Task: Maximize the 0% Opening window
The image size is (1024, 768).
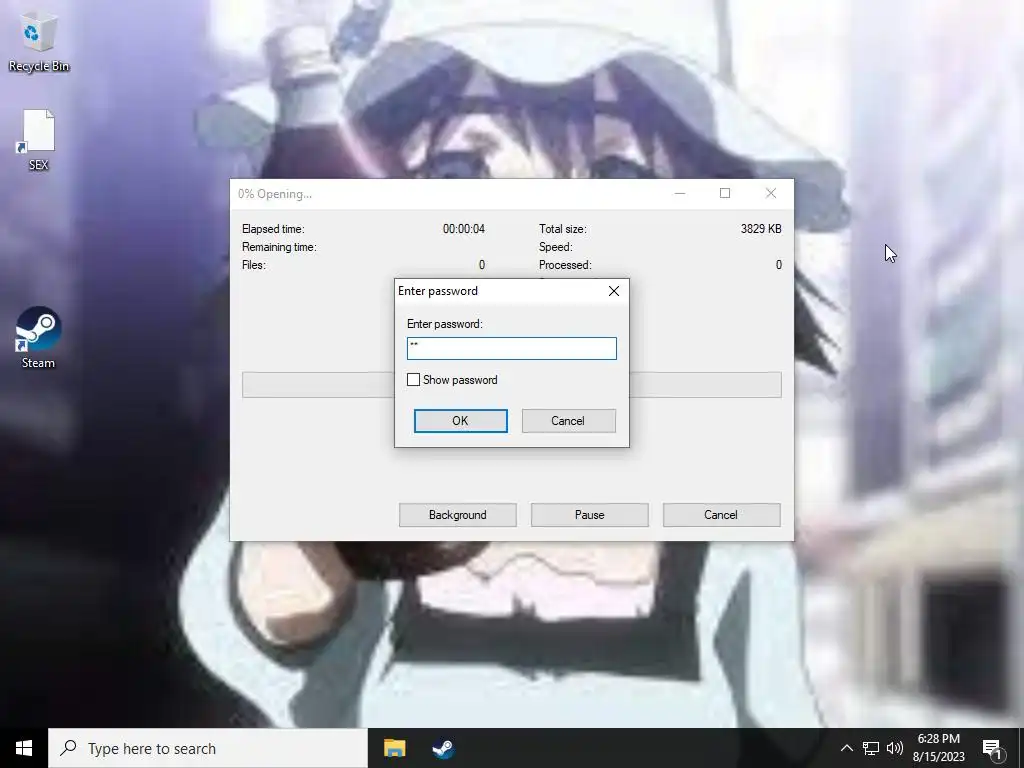Action: (x=725, y=193)
